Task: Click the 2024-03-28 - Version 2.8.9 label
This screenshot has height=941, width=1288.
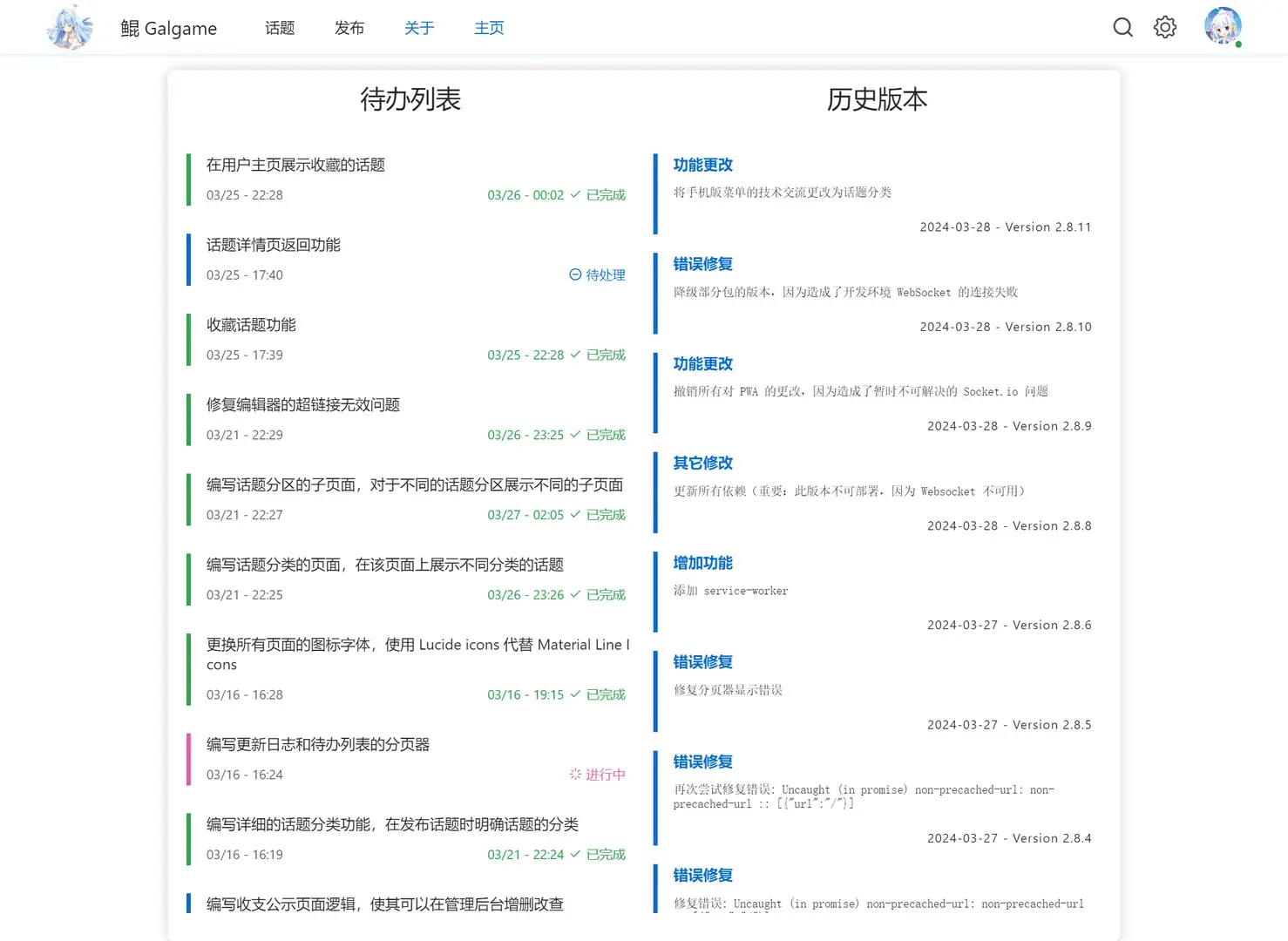Action: pos(1009,426)
